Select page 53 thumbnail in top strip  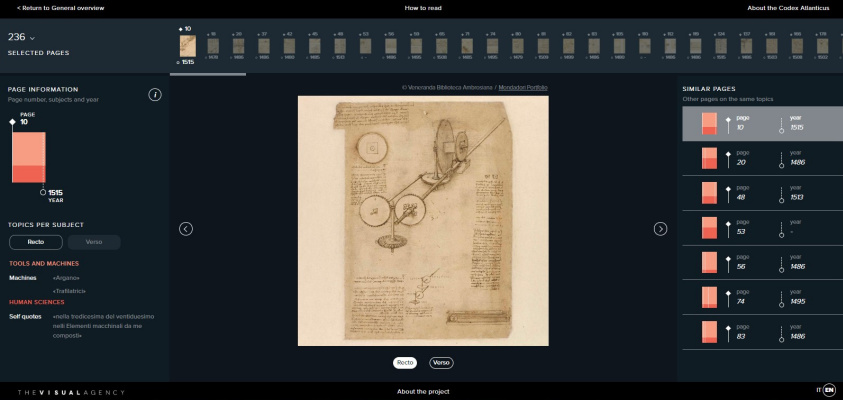tap(365, 46)
